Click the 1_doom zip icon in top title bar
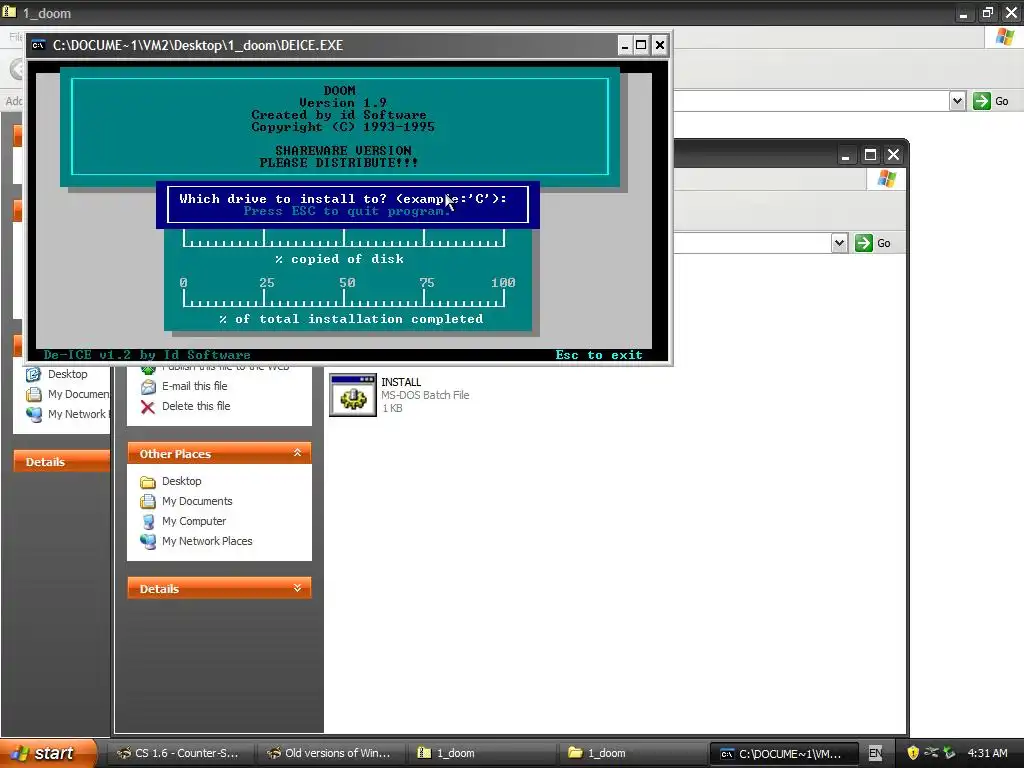 (9, 12)
